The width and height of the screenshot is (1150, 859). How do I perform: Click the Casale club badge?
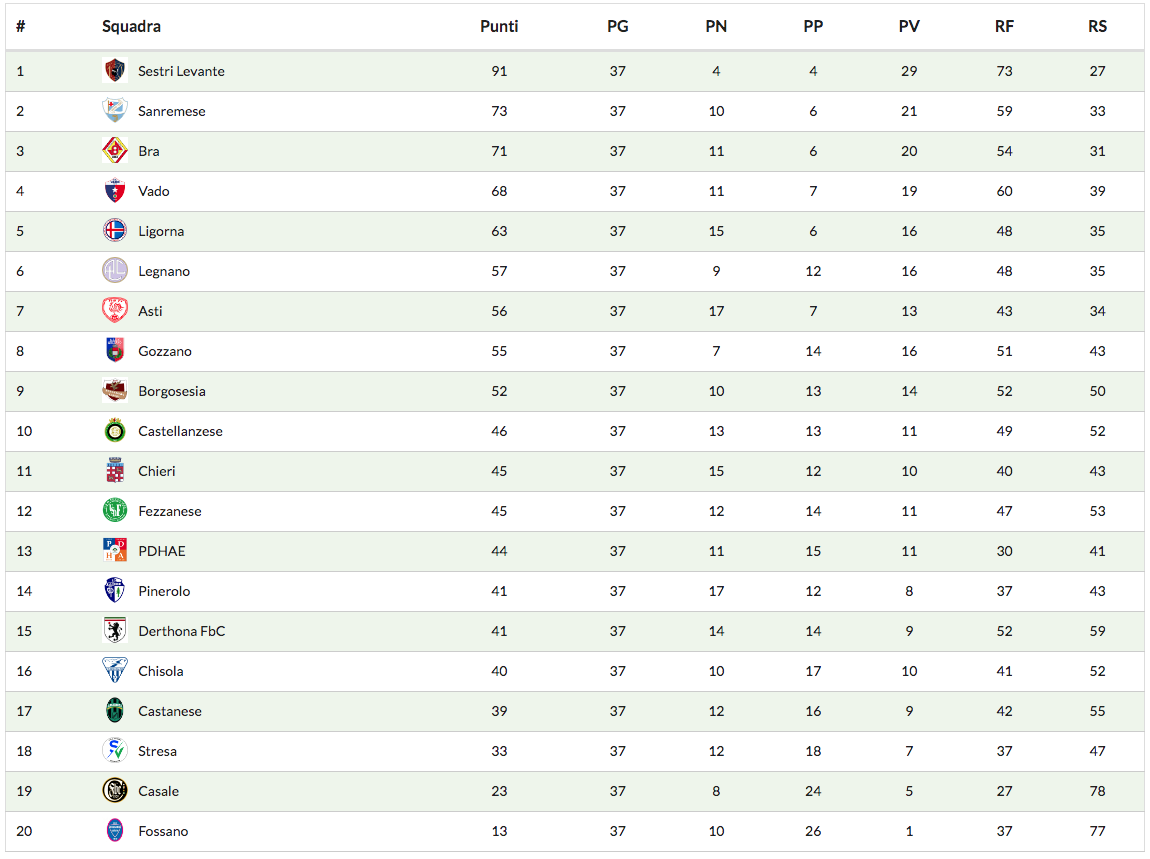(115, 791)
